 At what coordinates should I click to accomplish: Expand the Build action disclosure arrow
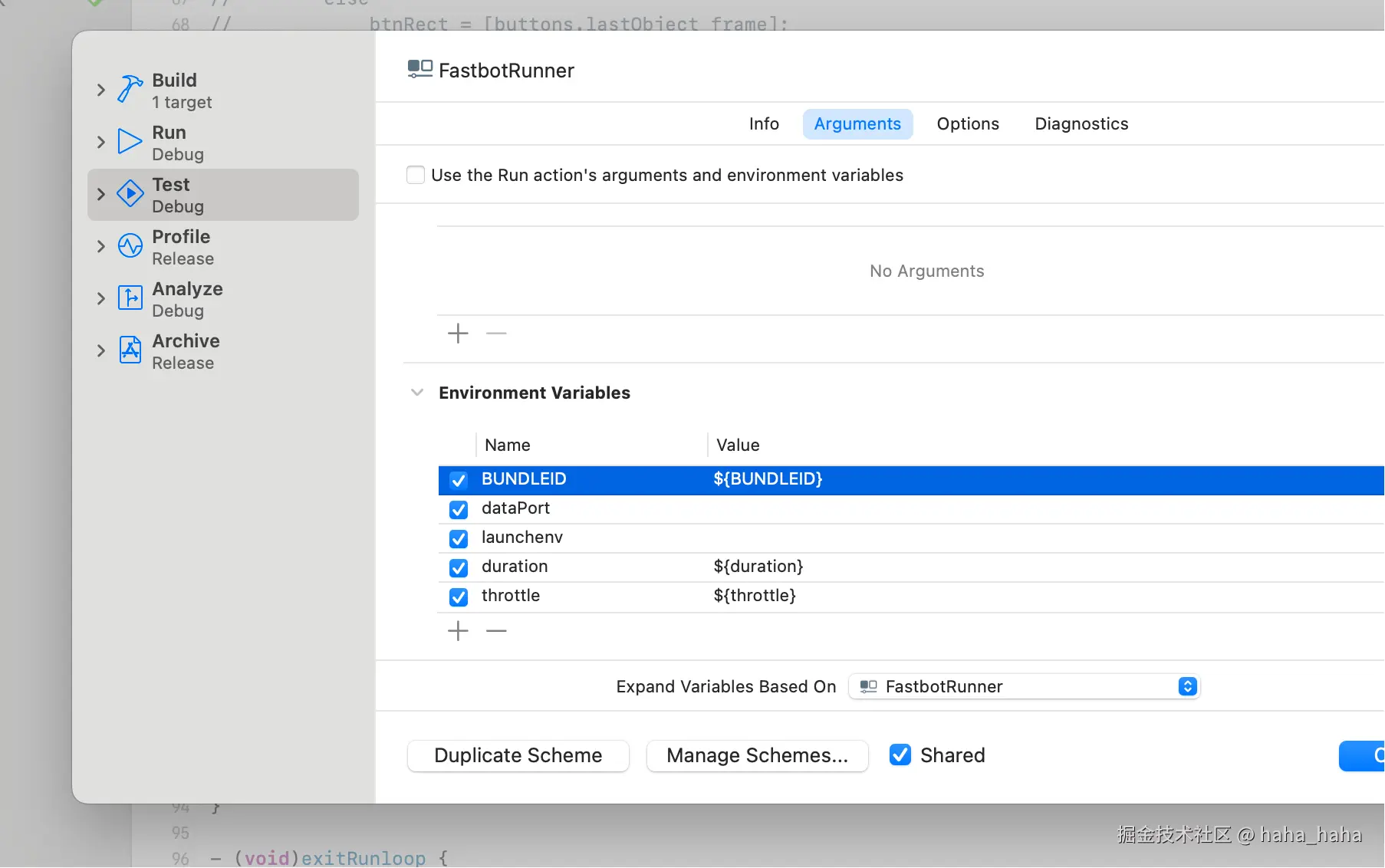[x=100, y=90]
